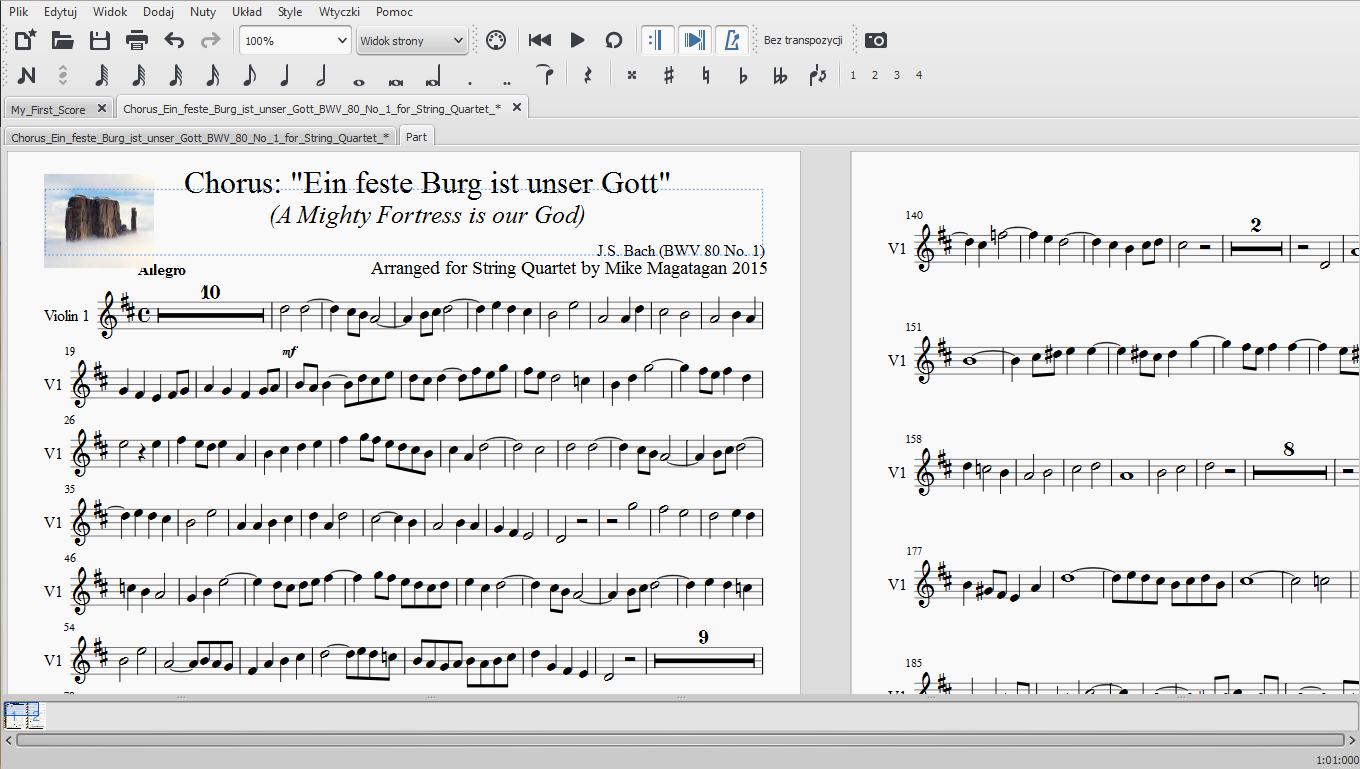Expand the Widok strony view dropdown
1360x769 pixels.
click(x=458, y=41)
